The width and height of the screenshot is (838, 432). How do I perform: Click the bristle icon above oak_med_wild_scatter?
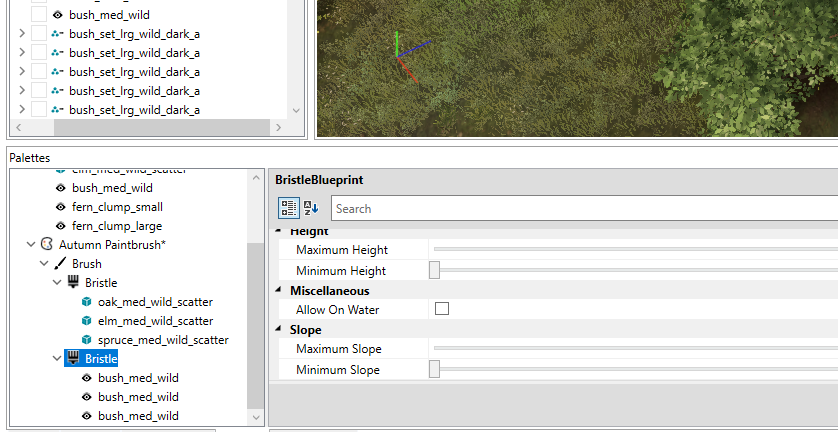(73, 282)
